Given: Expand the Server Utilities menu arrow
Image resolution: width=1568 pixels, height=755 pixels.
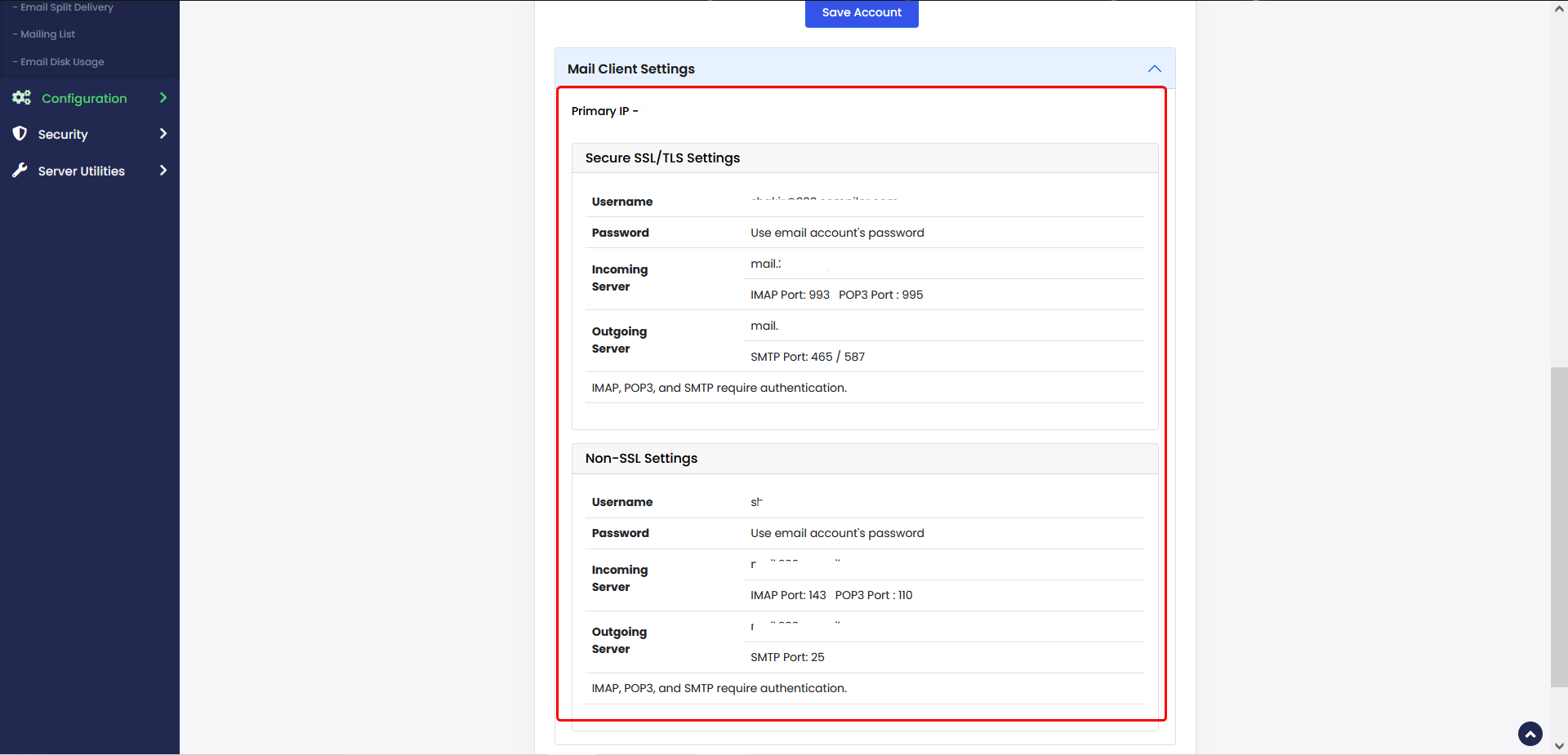Looking at the screenshot, I should point(163,171).
